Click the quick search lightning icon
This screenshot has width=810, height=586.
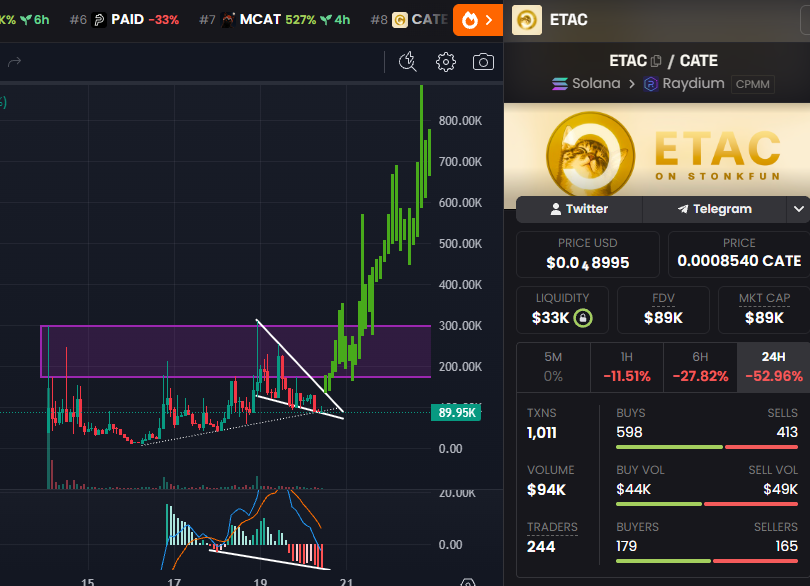pos(408,61)
